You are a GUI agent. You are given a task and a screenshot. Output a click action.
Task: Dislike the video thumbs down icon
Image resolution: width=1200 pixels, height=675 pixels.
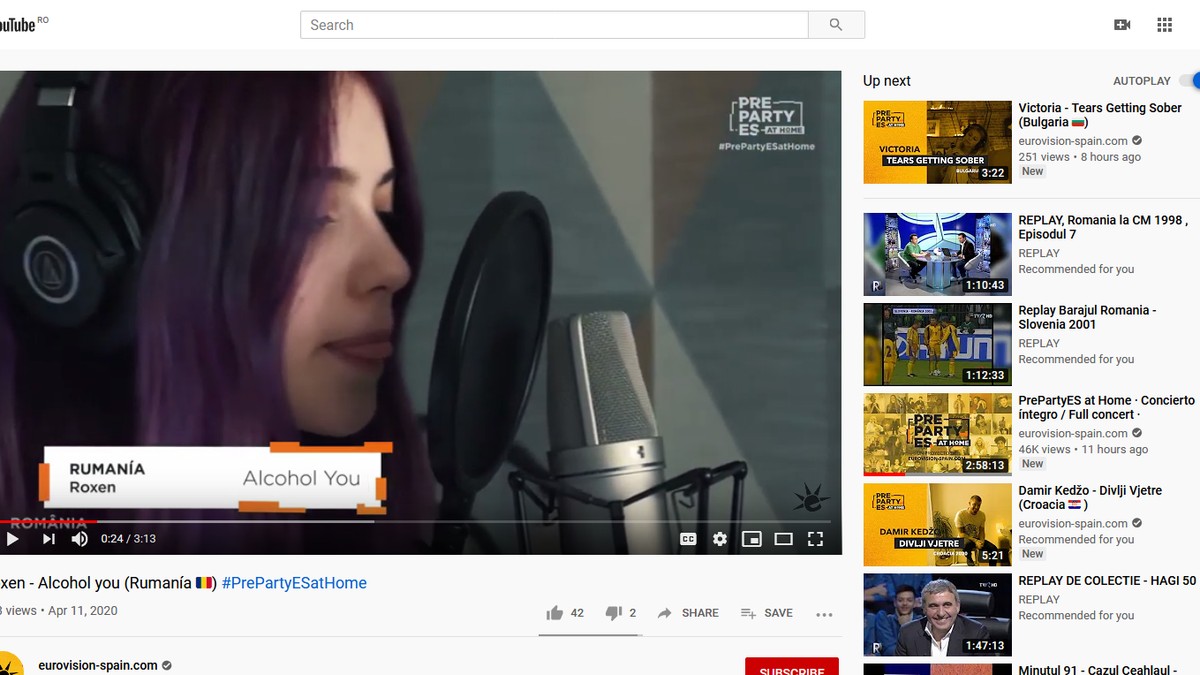click(x=614, y=613)
